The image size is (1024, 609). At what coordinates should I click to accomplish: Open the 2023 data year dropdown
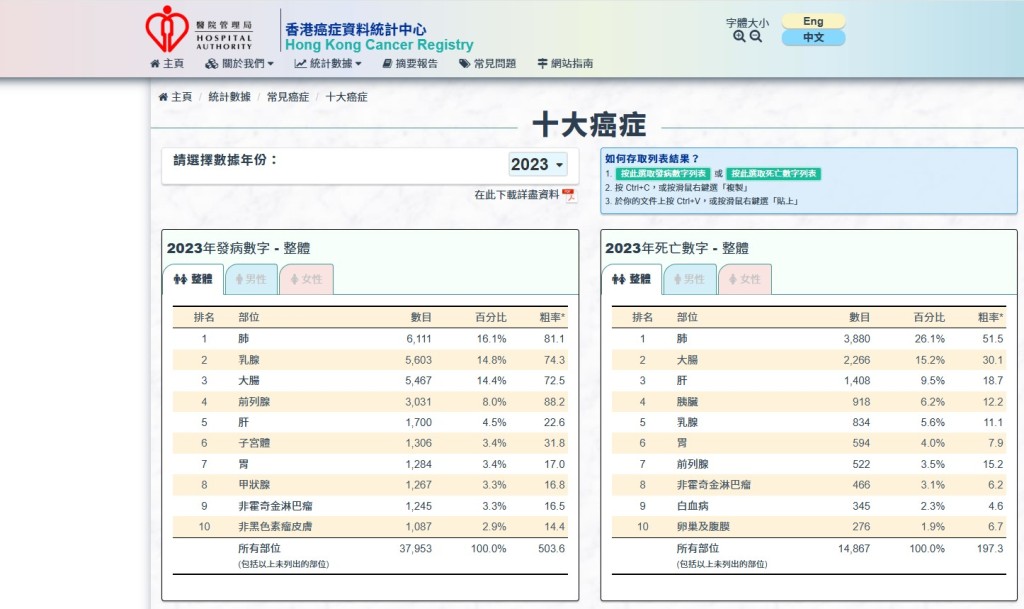tap(537, 165)
